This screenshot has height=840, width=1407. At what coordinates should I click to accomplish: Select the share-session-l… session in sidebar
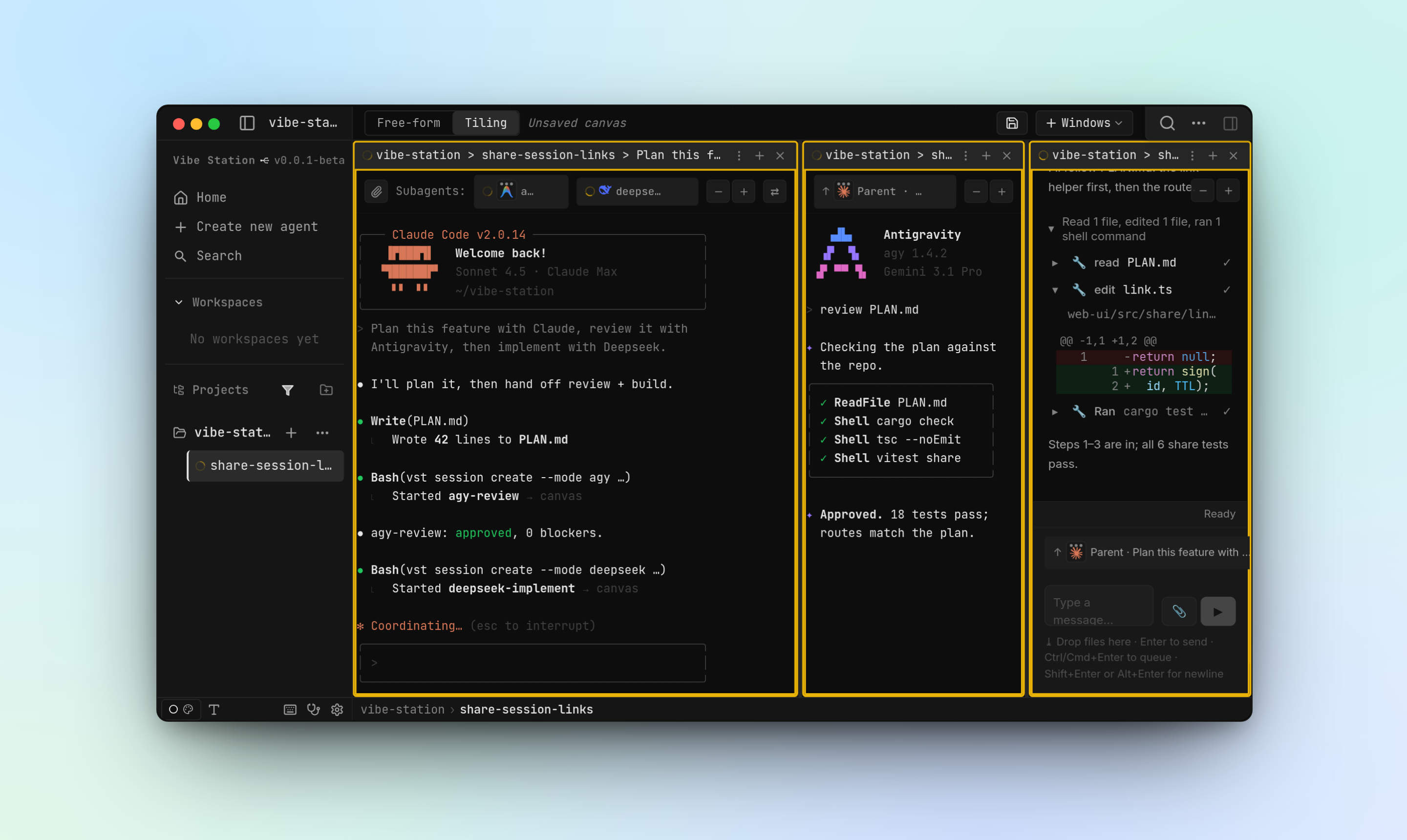pyautogui.click(x=266, y=466)
